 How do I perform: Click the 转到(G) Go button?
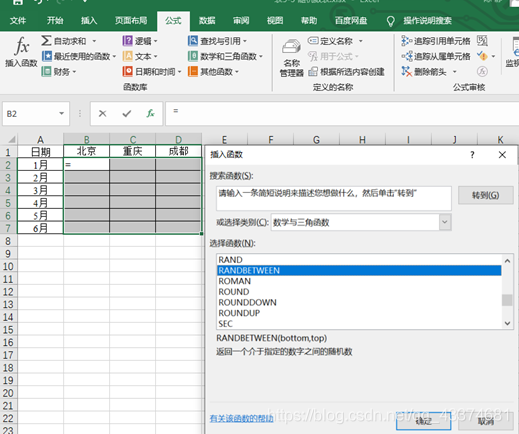click(485, 195)
